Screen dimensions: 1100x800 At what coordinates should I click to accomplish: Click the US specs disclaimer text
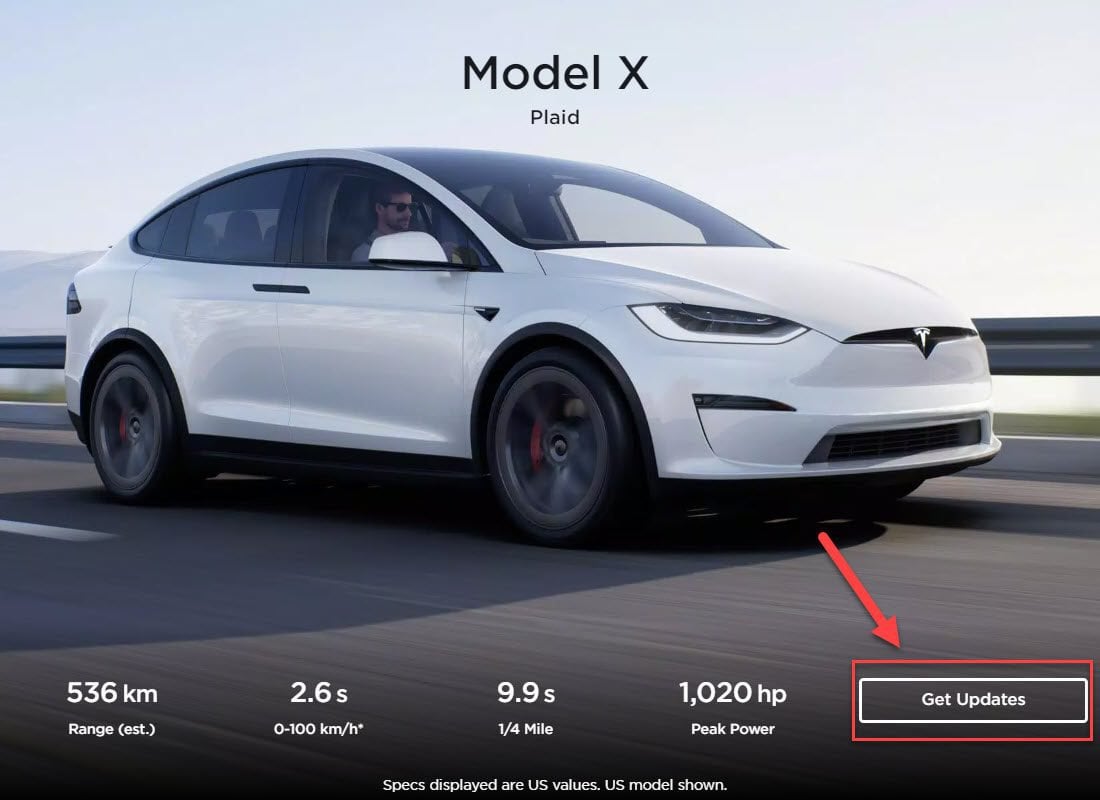point(555,785)
